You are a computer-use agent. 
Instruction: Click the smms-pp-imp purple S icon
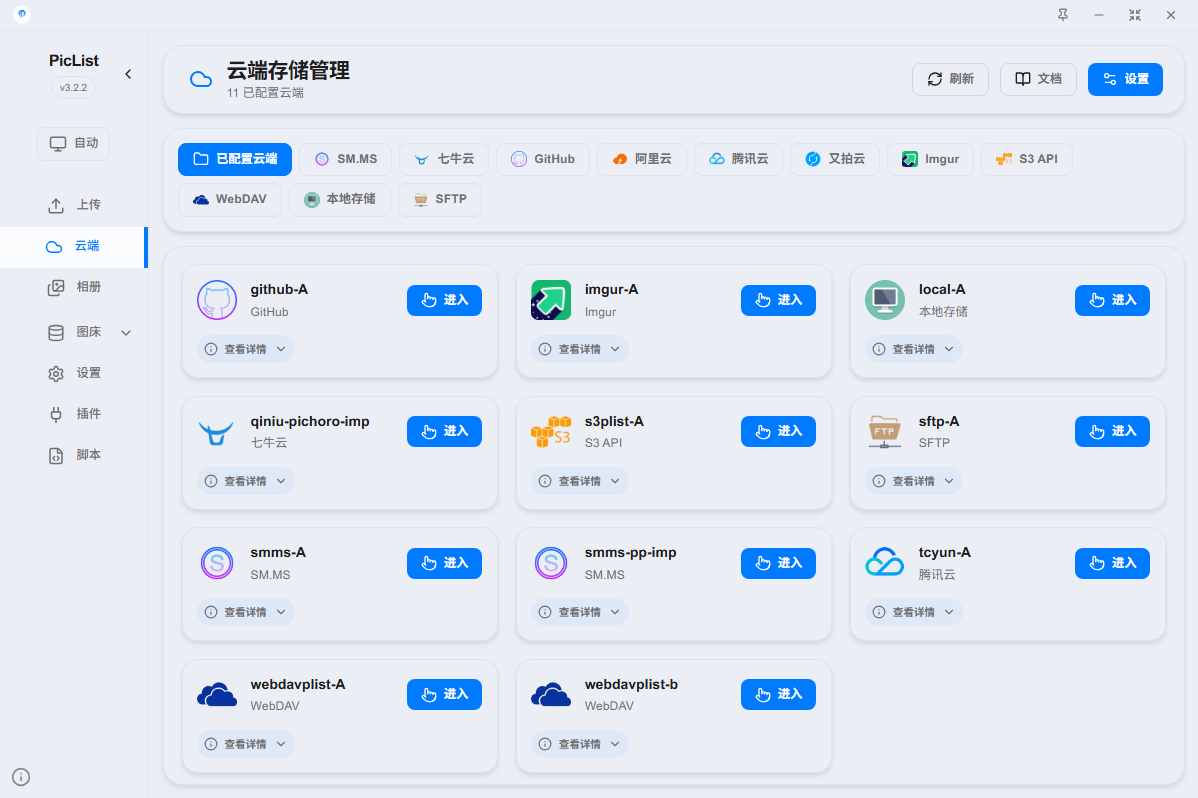(x=551, y=563)
